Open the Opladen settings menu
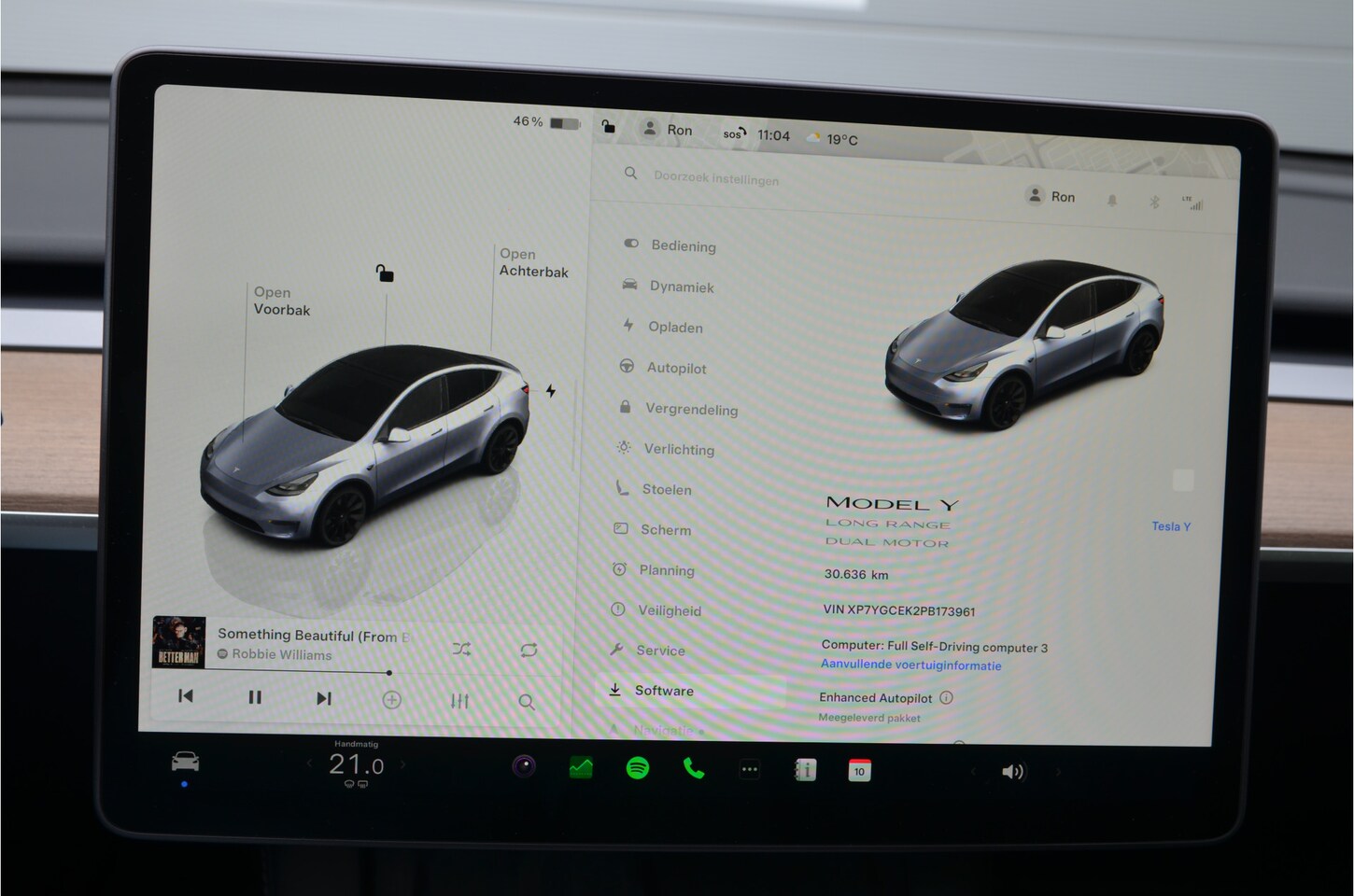The image size is (1354, 896). 663,327
